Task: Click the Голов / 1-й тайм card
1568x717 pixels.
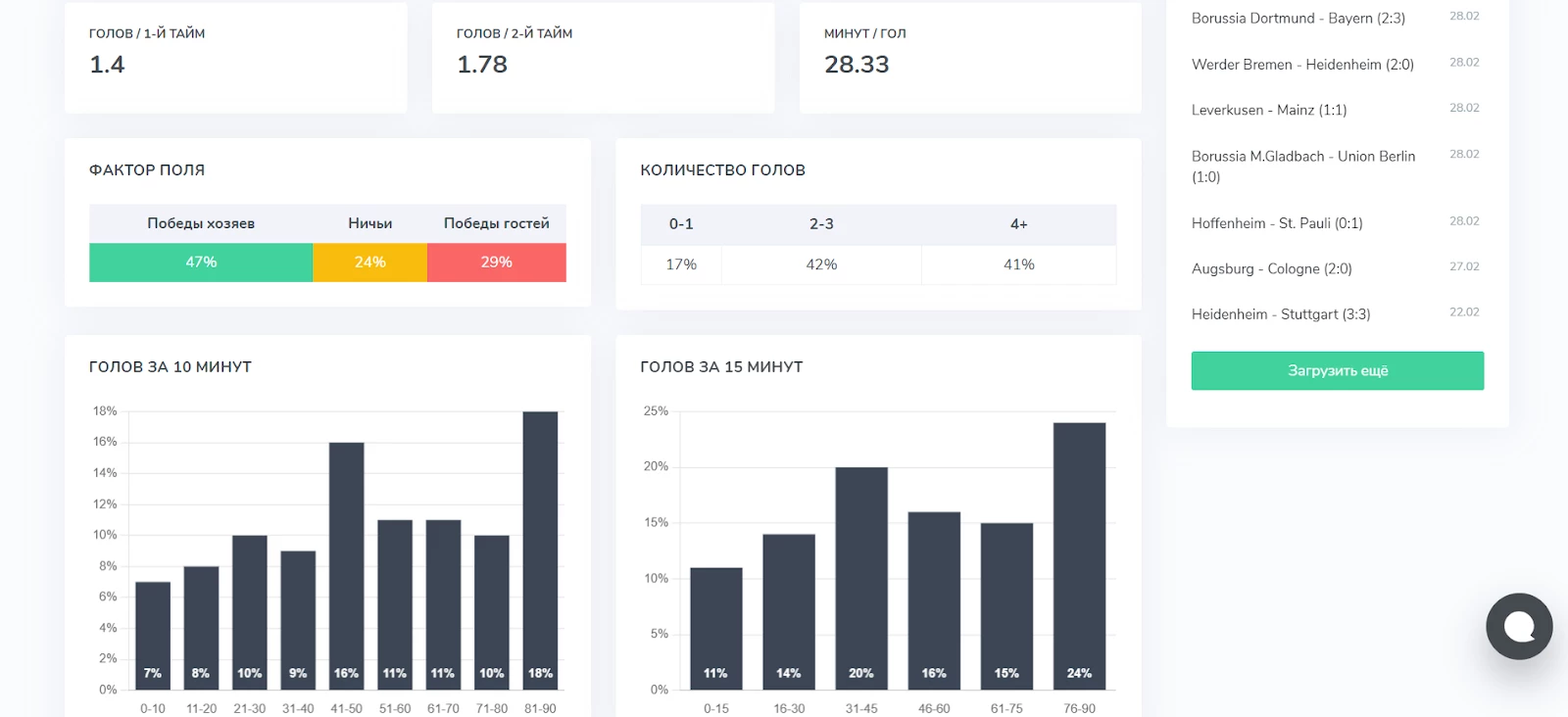Action: (x=235, y=57)
